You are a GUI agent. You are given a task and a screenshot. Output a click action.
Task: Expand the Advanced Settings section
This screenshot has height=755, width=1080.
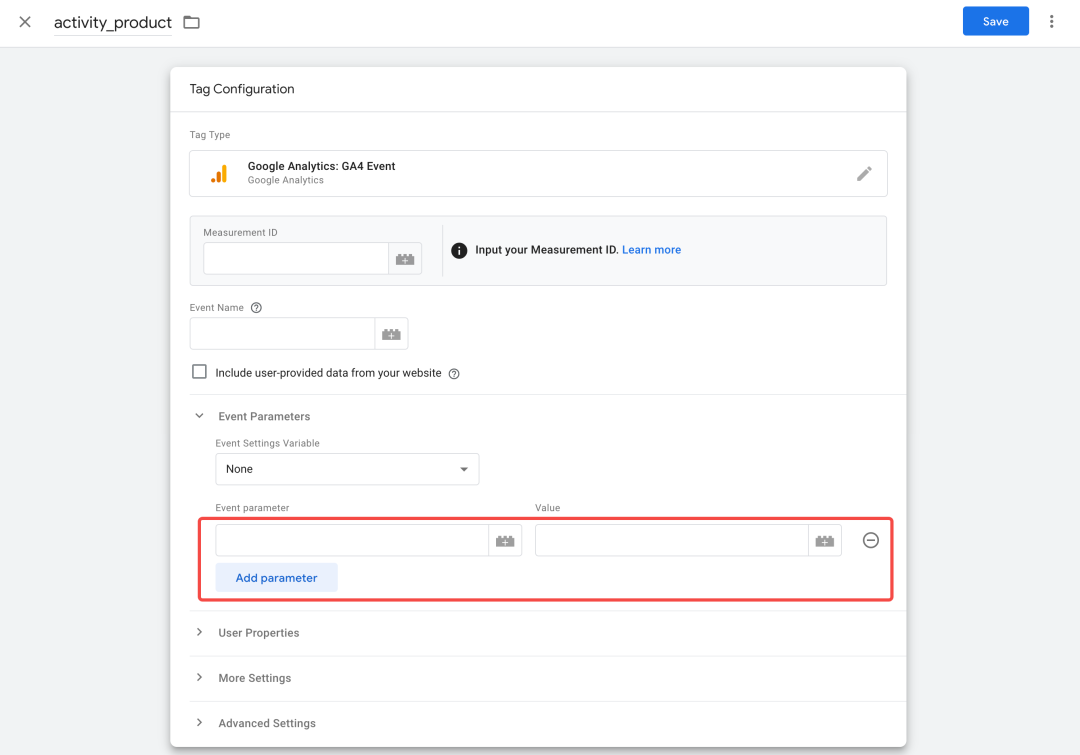(x=199, y=723)
